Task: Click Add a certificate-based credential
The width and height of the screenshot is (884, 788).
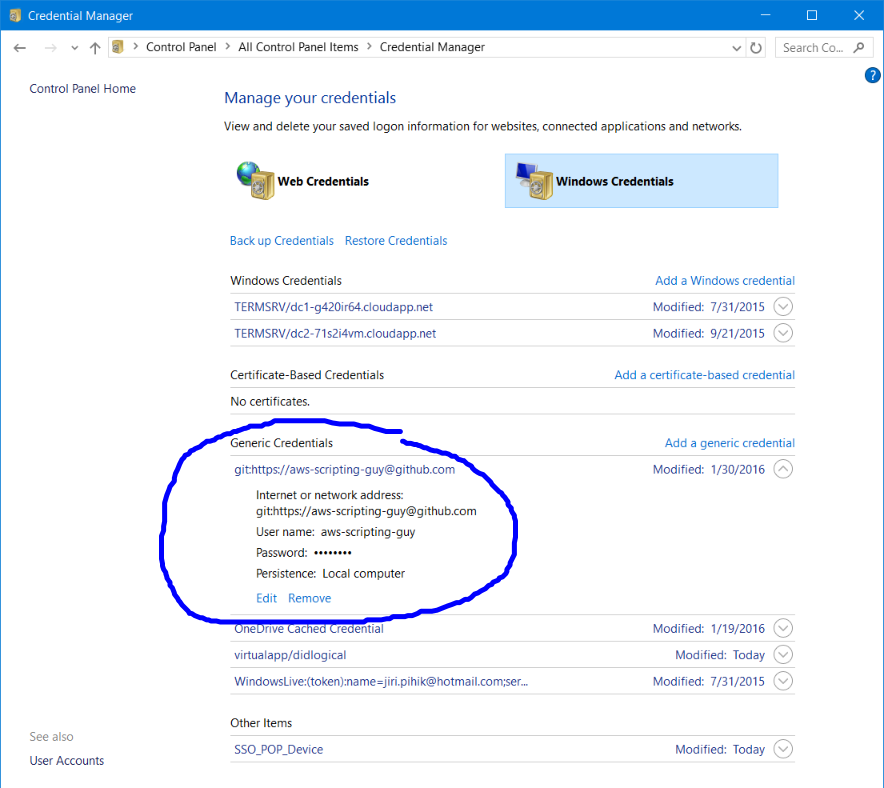Action: point(705,375)
